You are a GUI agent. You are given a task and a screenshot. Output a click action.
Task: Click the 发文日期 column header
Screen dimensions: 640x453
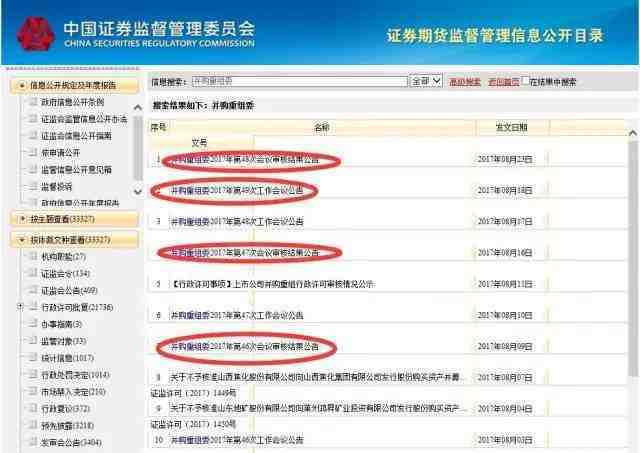click(511, 128)
